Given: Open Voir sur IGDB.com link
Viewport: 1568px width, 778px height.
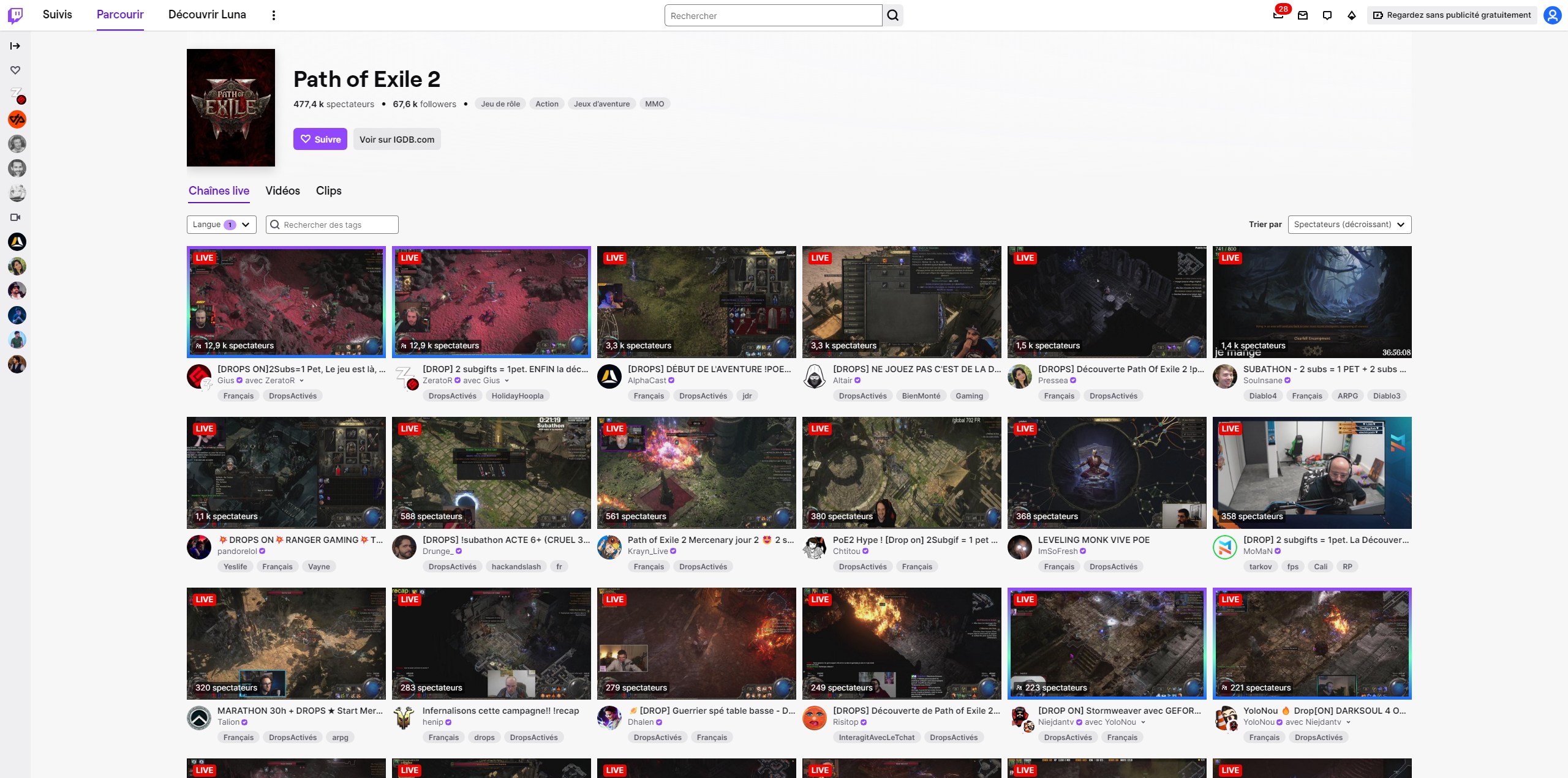Looking at the screenshot, I should pyautogui.click(x=397, y=139).
